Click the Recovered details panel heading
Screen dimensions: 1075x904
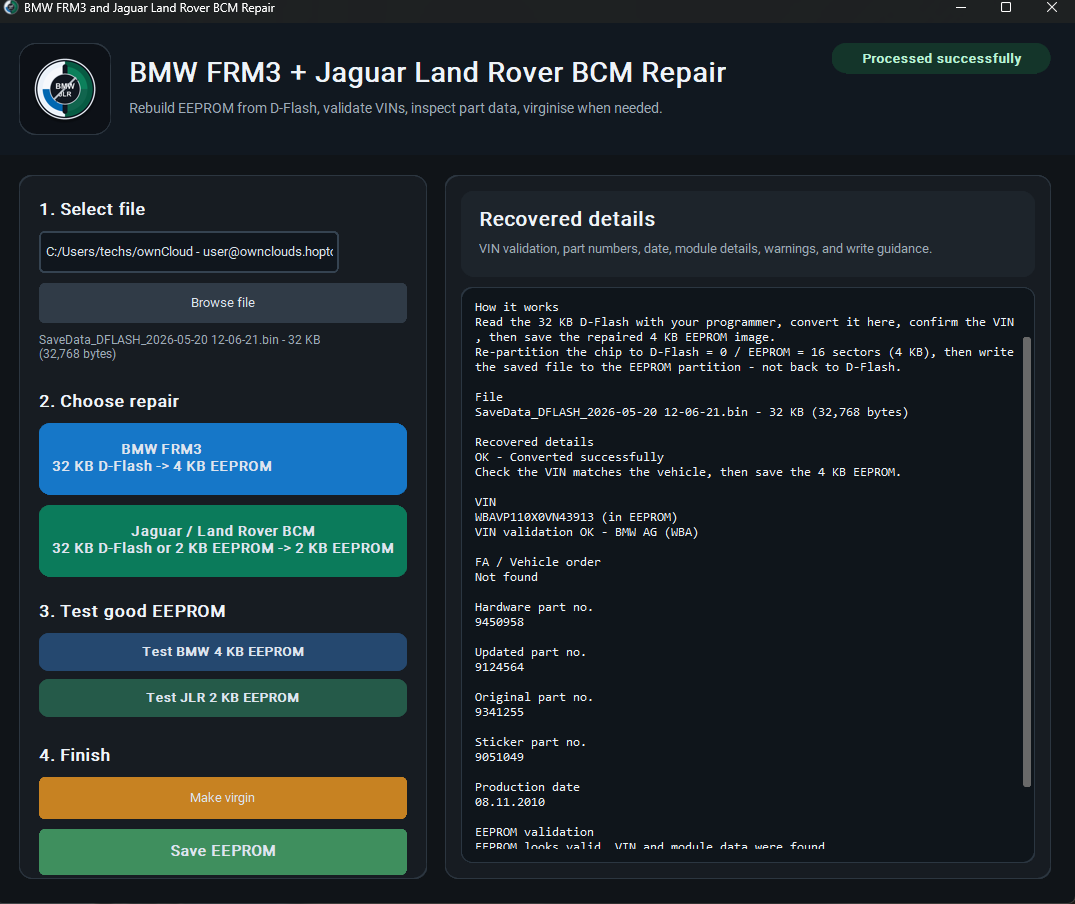(567, 219)
